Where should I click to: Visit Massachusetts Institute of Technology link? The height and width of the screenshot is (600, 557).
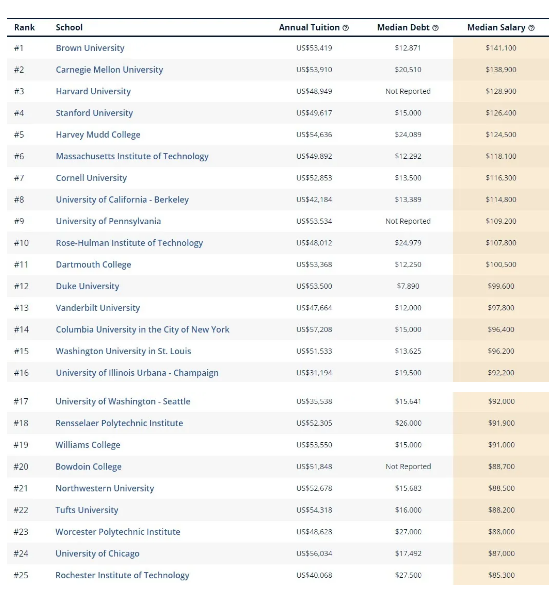tap(132, 156)
